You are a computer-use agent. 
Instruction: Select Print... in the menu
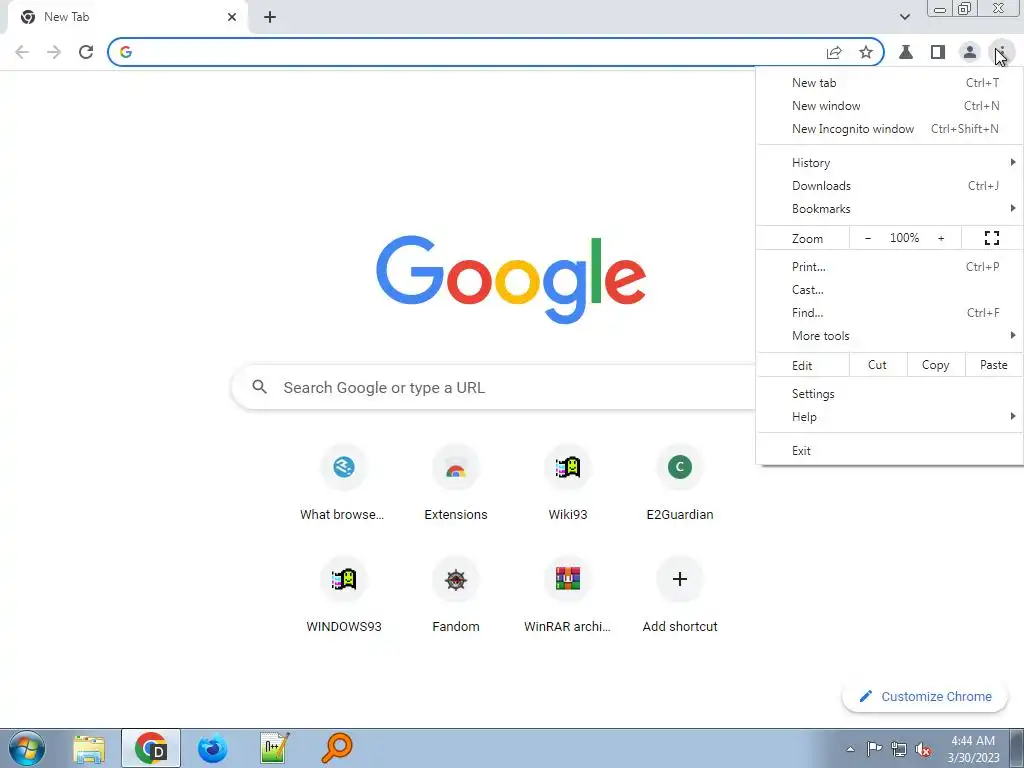pos(889,266)
